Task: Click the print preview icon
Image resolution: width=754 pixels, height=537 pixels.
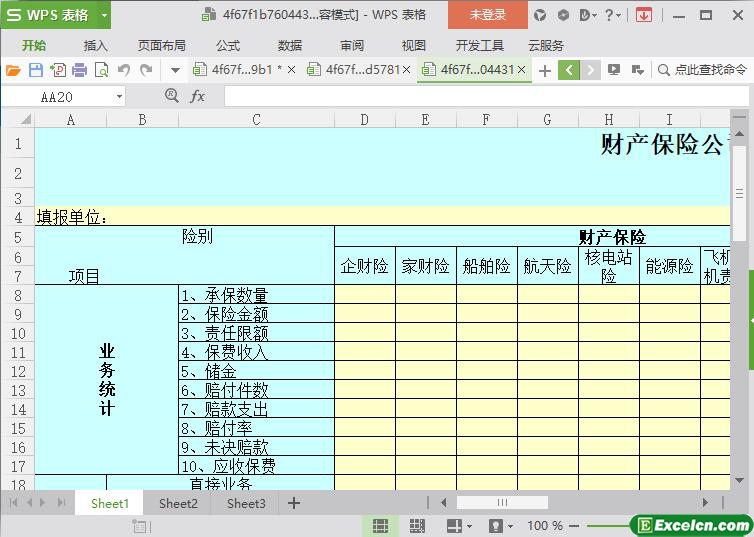Action: pos(101,70)
